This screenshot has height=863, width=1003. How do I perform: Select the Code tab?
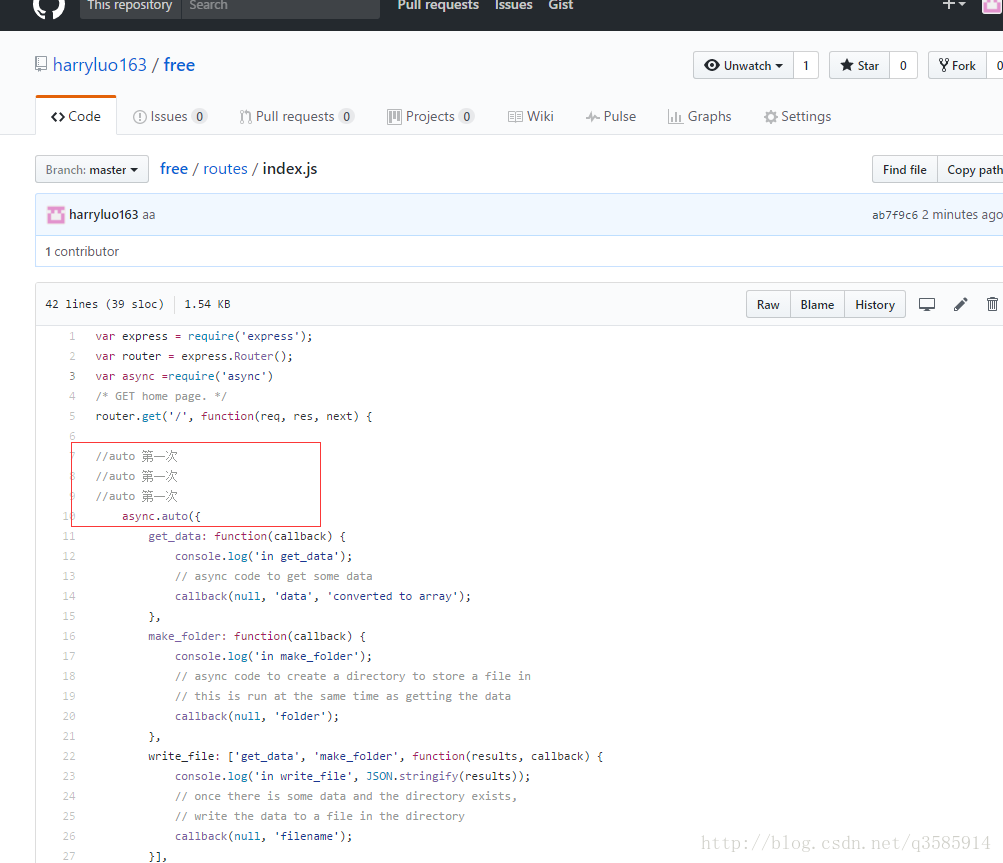[76, 116]
